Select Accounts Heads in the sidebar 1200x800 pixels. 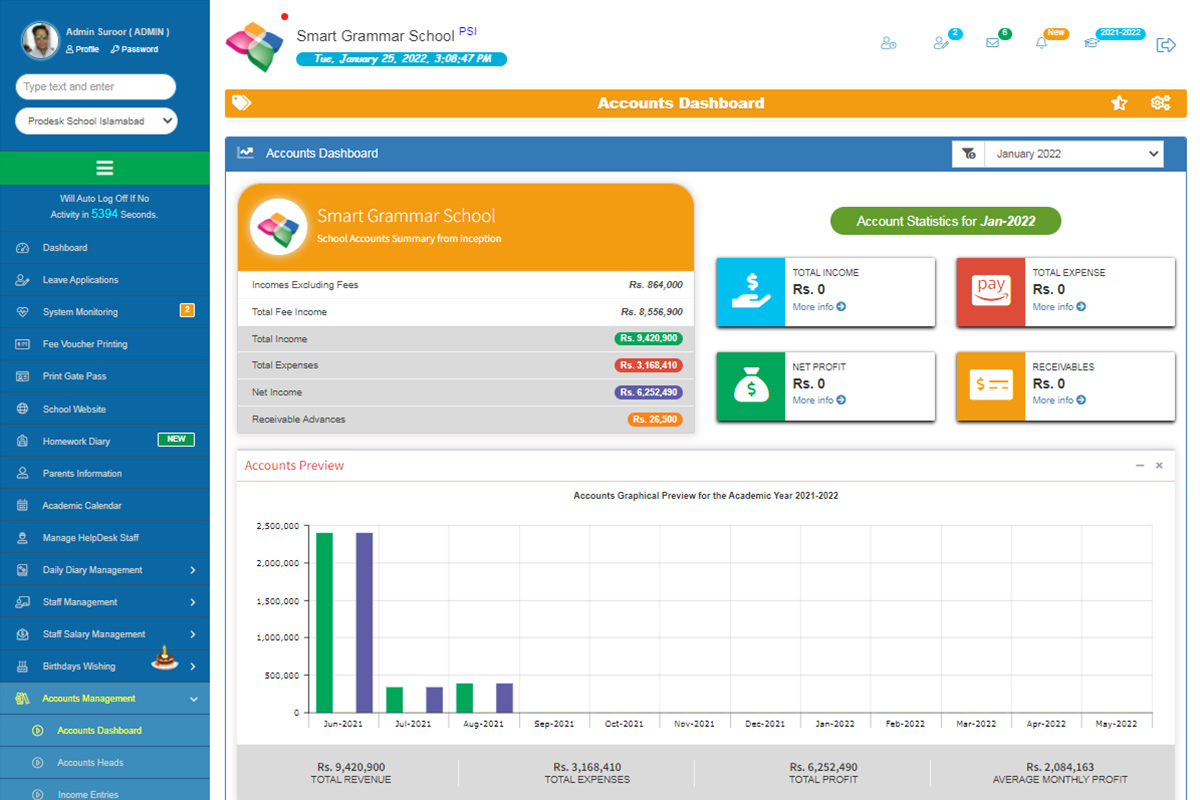(90, 763)
